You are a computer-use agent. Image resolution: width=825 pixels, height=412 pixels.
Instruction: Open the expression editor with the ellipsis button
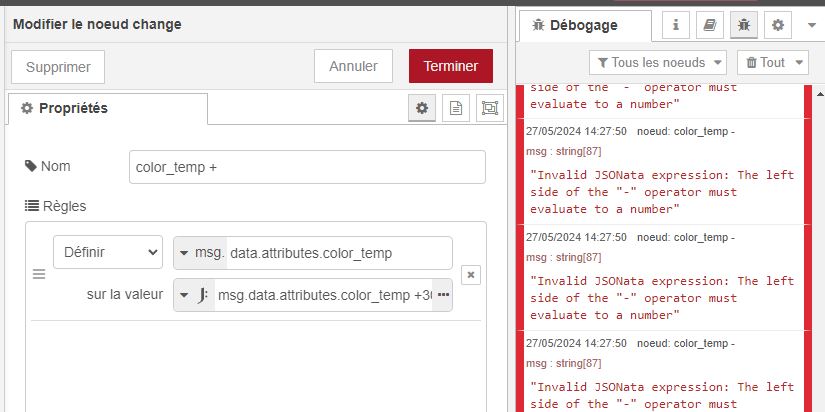click(x=442, y=295)
